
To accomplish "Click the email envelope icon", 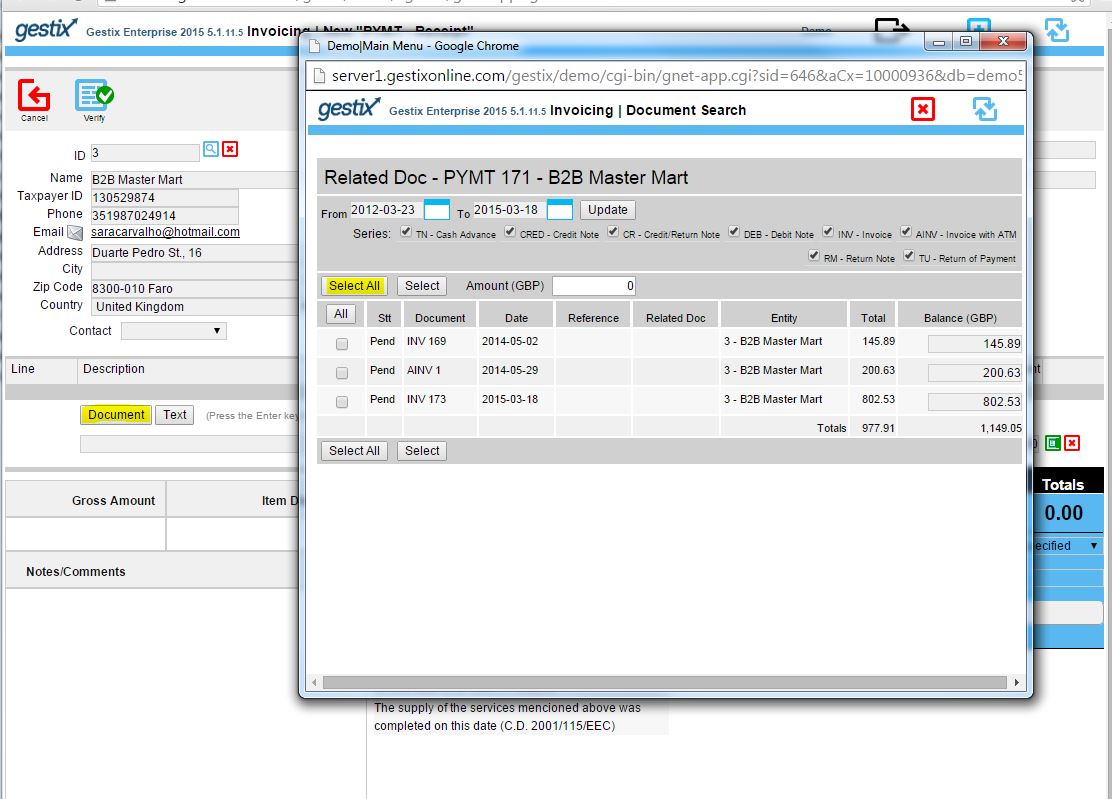I will pos(75,233).
